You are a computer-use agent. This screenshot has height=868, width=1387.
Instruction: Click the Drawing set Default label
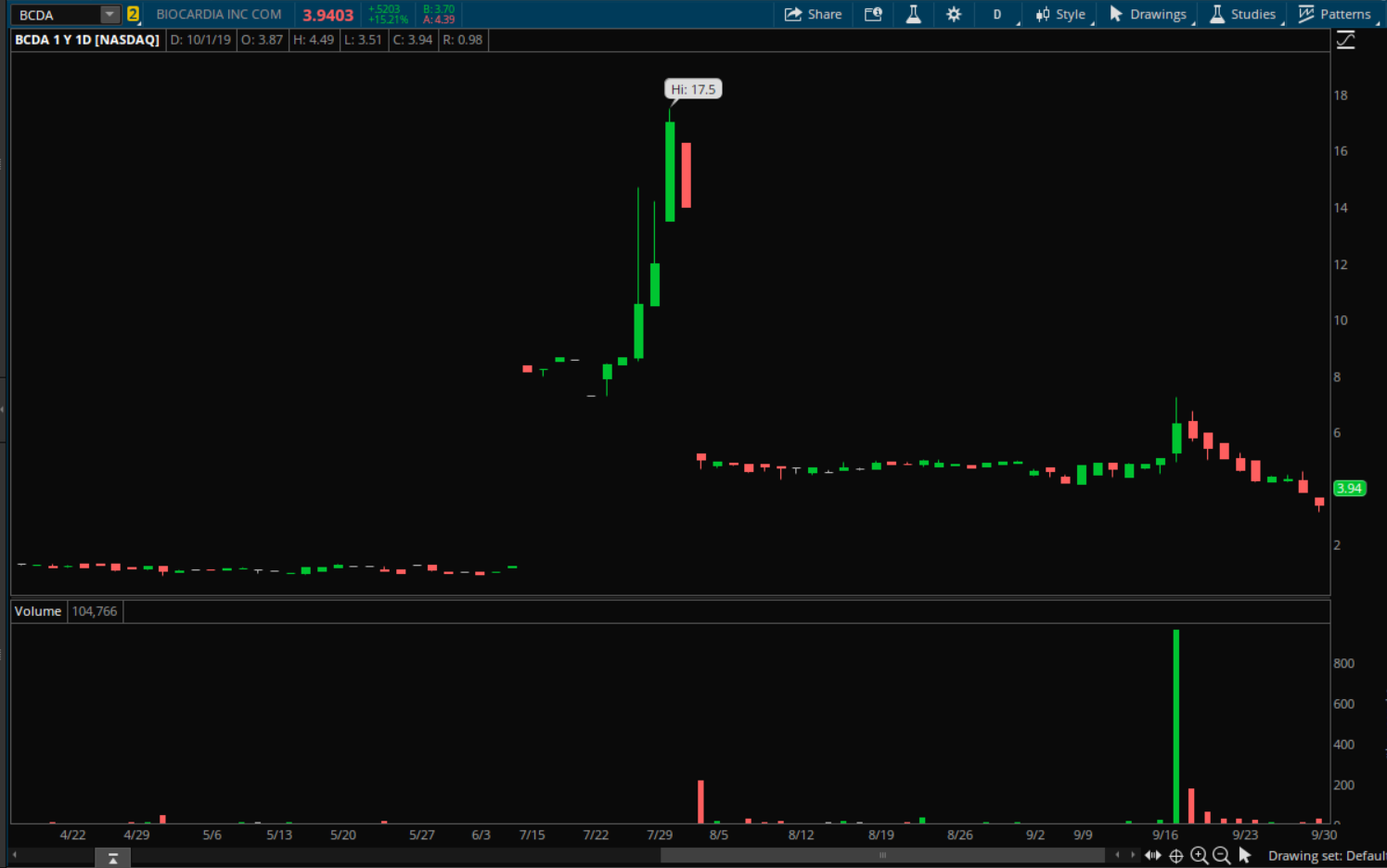(1326, 856)
